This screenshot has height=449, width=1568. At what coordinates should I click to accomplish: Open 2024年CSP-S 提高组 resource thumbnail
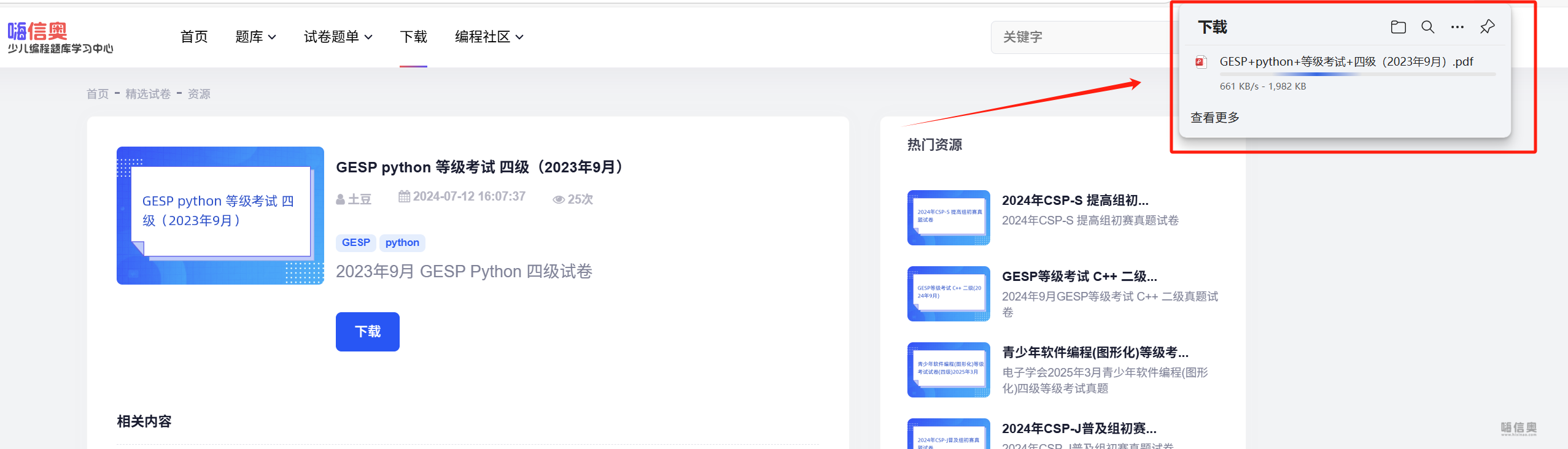tap(948, 218)
